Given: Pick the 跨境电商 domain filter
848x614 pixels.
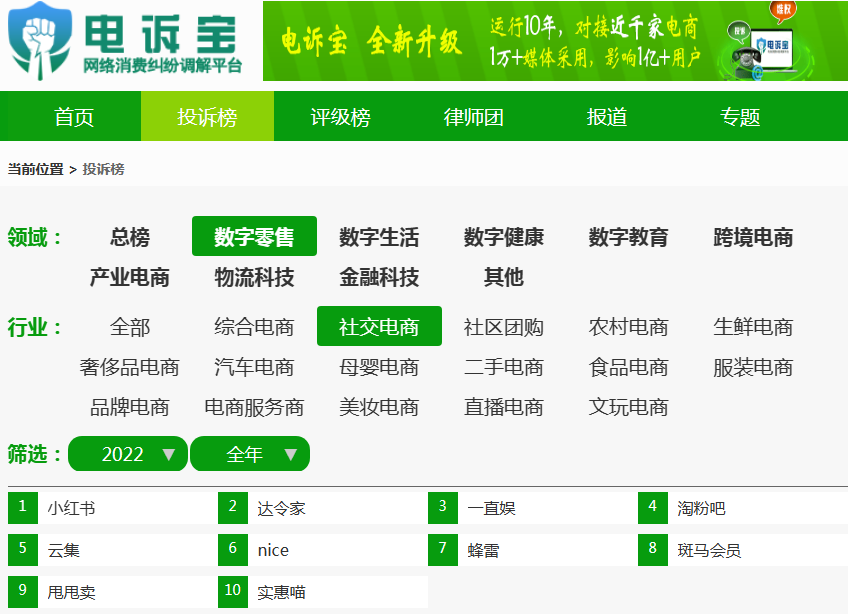Looking at the screenshot, I should tap(753, 236).
